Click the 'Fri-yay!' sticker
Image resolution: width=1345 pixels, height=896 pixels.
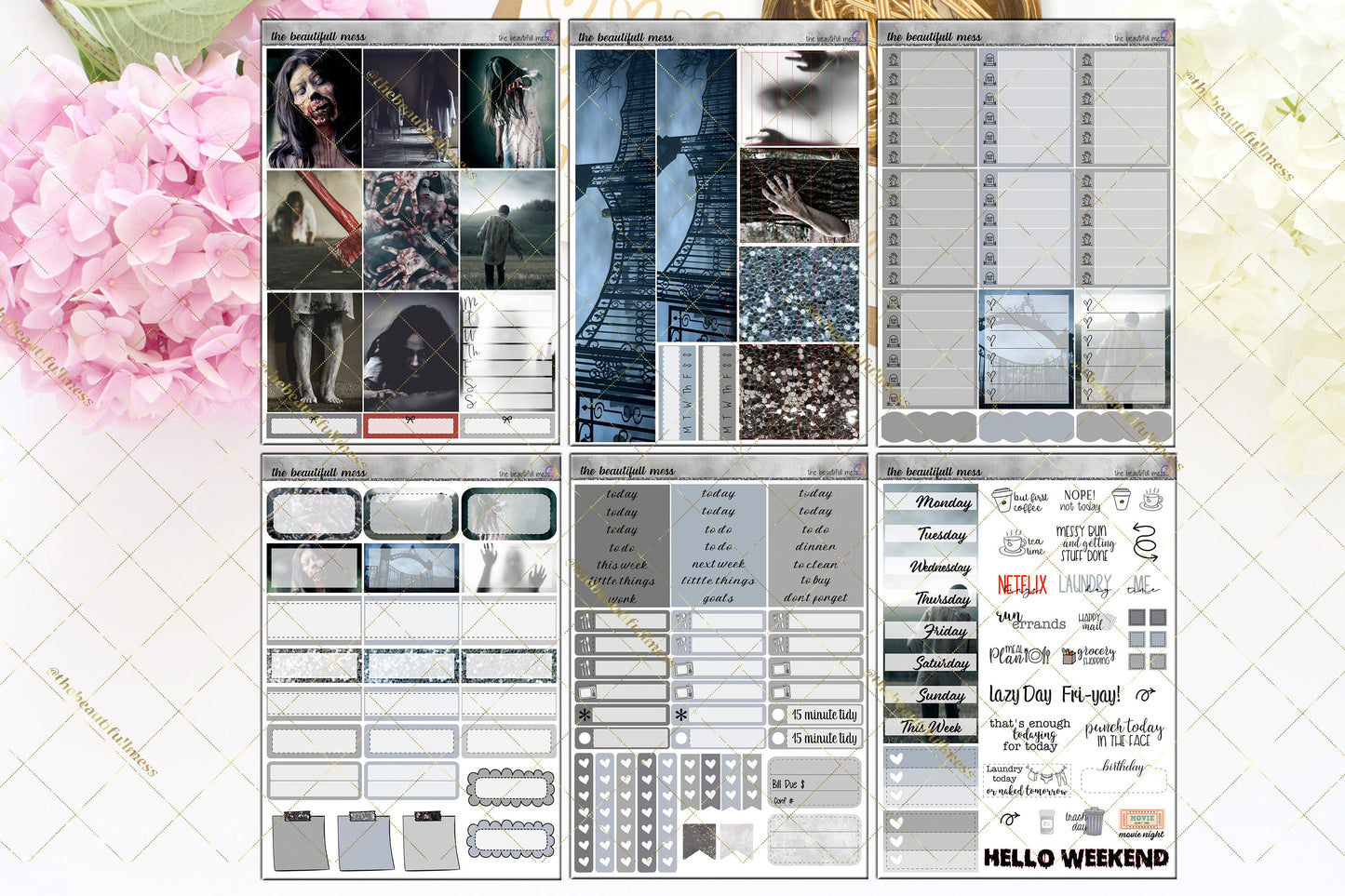[x=1091, y=694]
